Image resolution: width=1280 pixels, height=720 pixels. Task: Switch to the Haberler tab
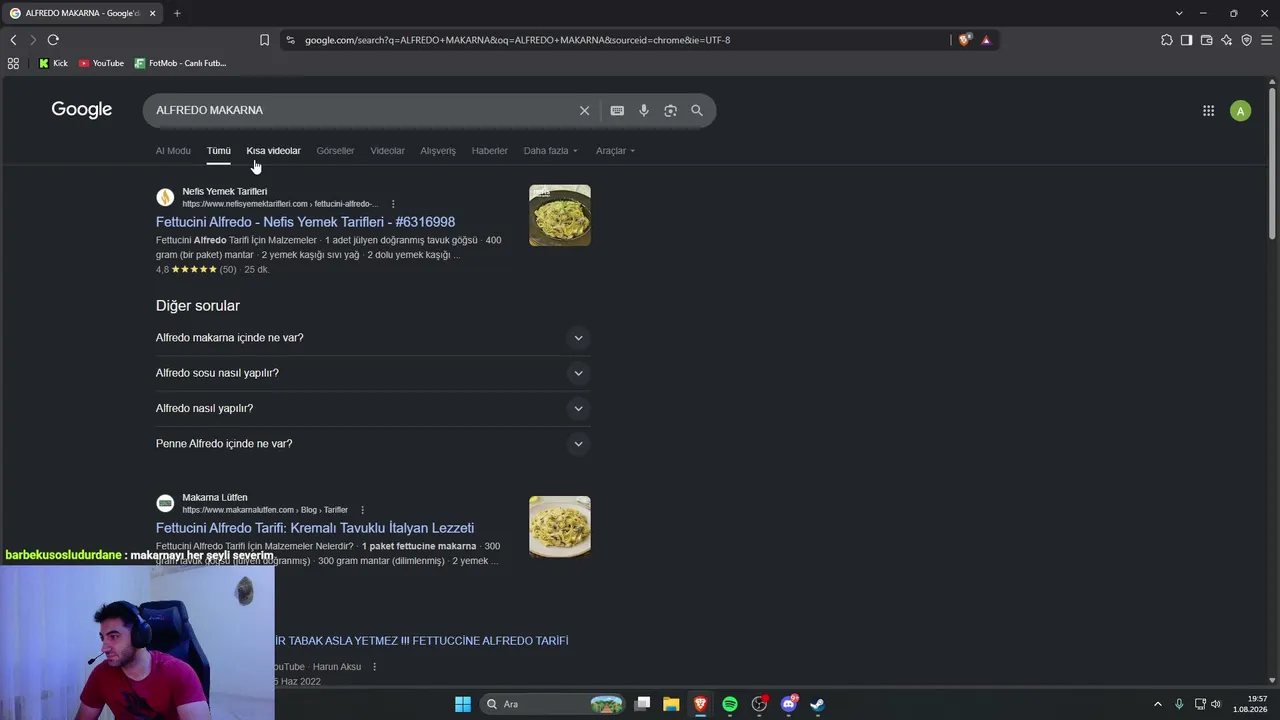coord(490,151)
